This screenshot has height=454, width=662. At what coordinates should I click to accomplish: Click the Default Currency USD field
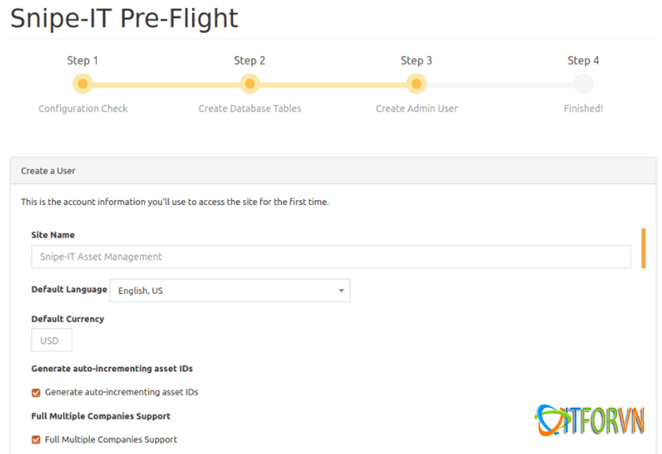(x=51, y=340)
